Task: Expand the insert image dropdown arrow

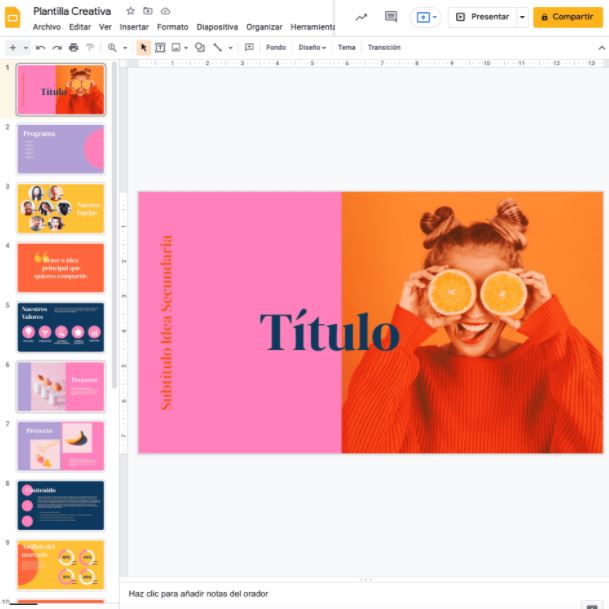Action: click(x=186, y=48)
